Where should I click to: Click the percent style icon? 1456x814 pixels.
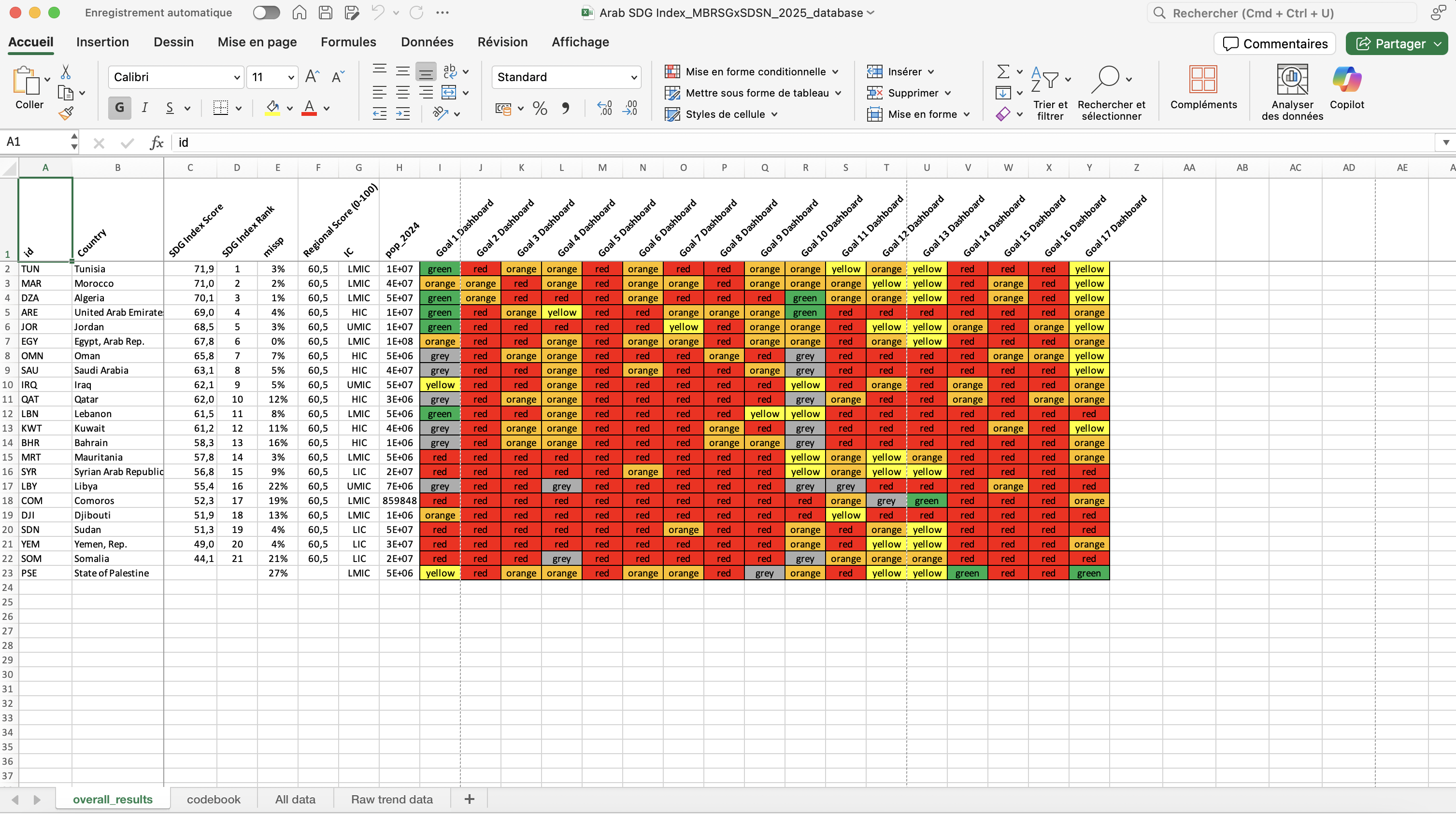(540, 109)
